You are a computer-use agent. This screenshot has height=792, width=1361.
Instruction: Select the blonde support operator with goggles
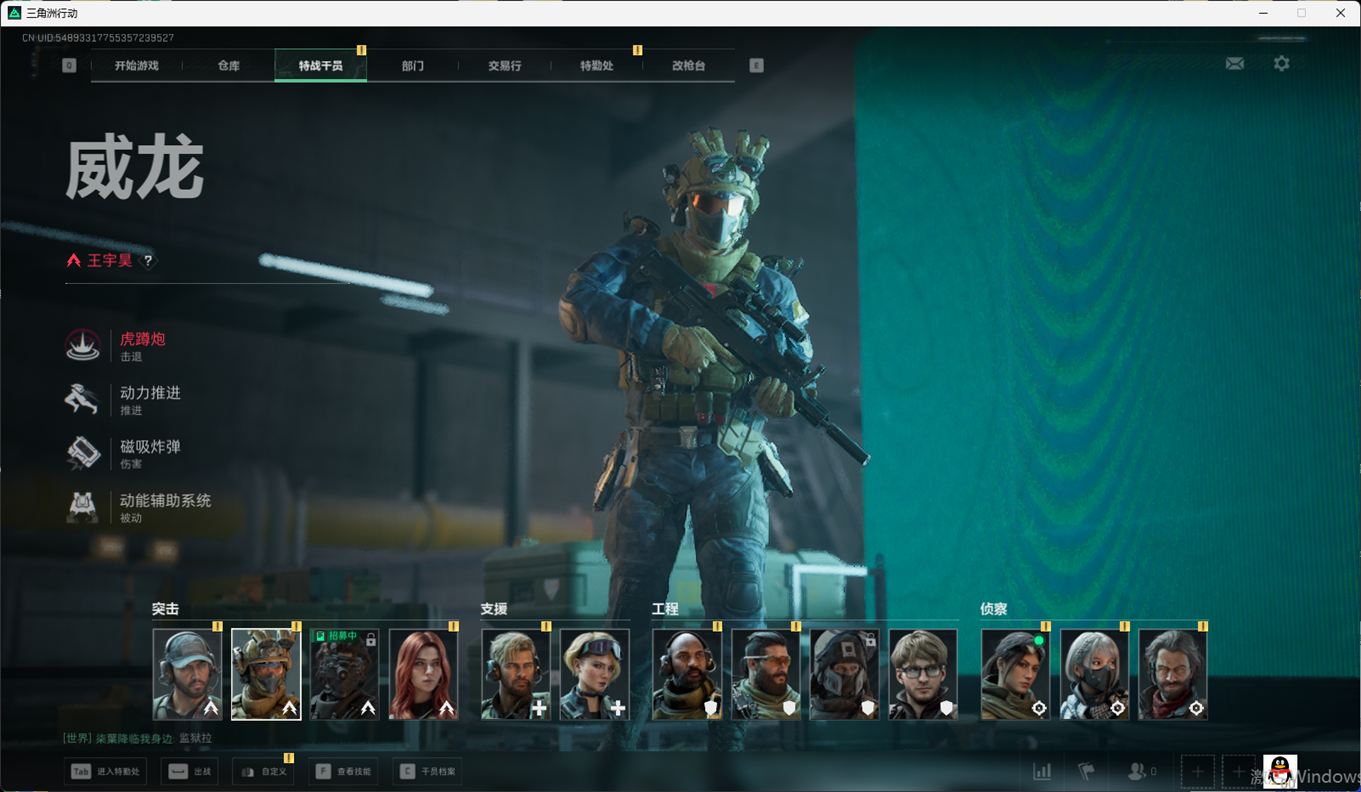594,674
